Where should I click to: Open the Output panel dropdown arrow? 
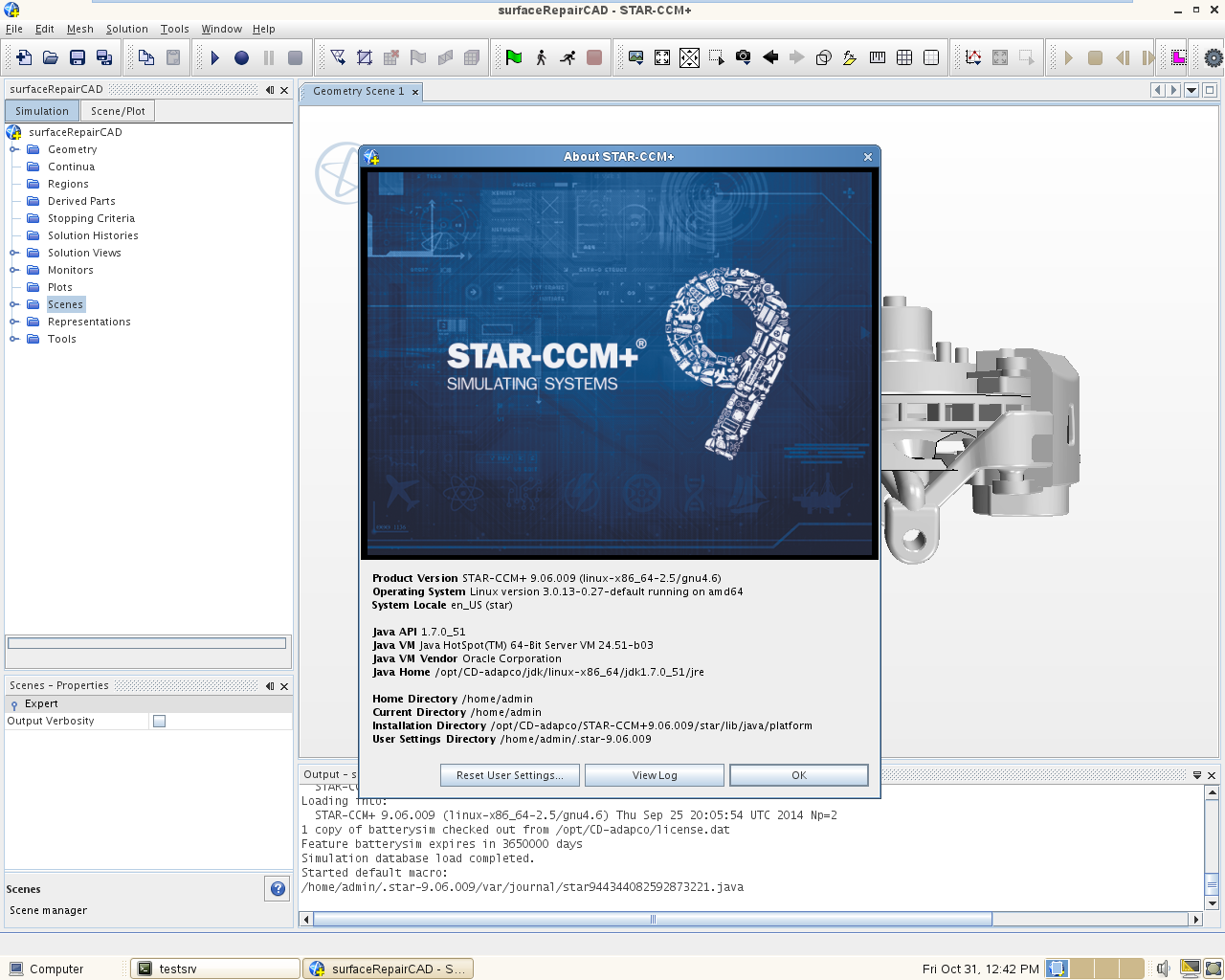point(1197,775)
